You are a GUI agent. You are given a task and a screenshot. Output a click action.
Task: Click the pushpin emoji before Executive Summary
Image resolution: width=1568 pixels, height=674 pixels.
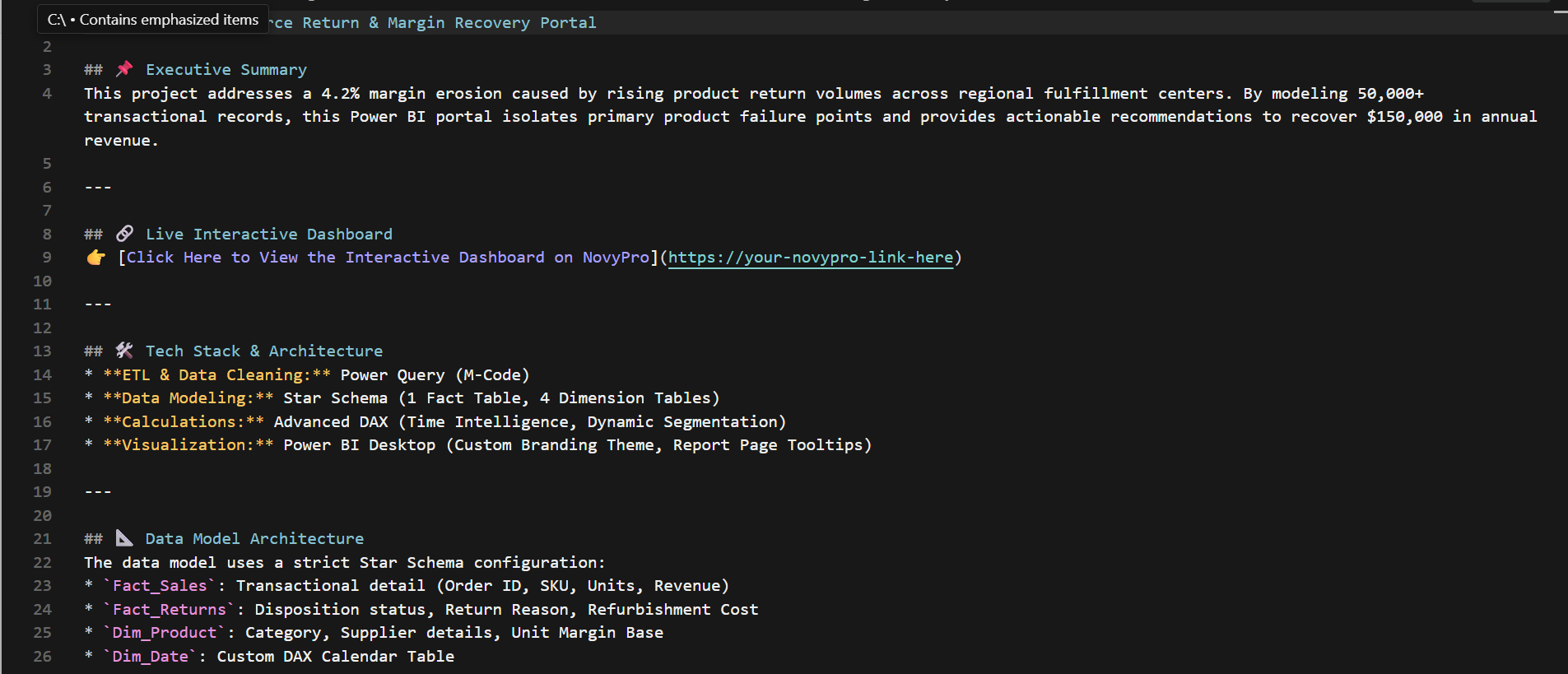pyautogui.click(x=124, y=69)
